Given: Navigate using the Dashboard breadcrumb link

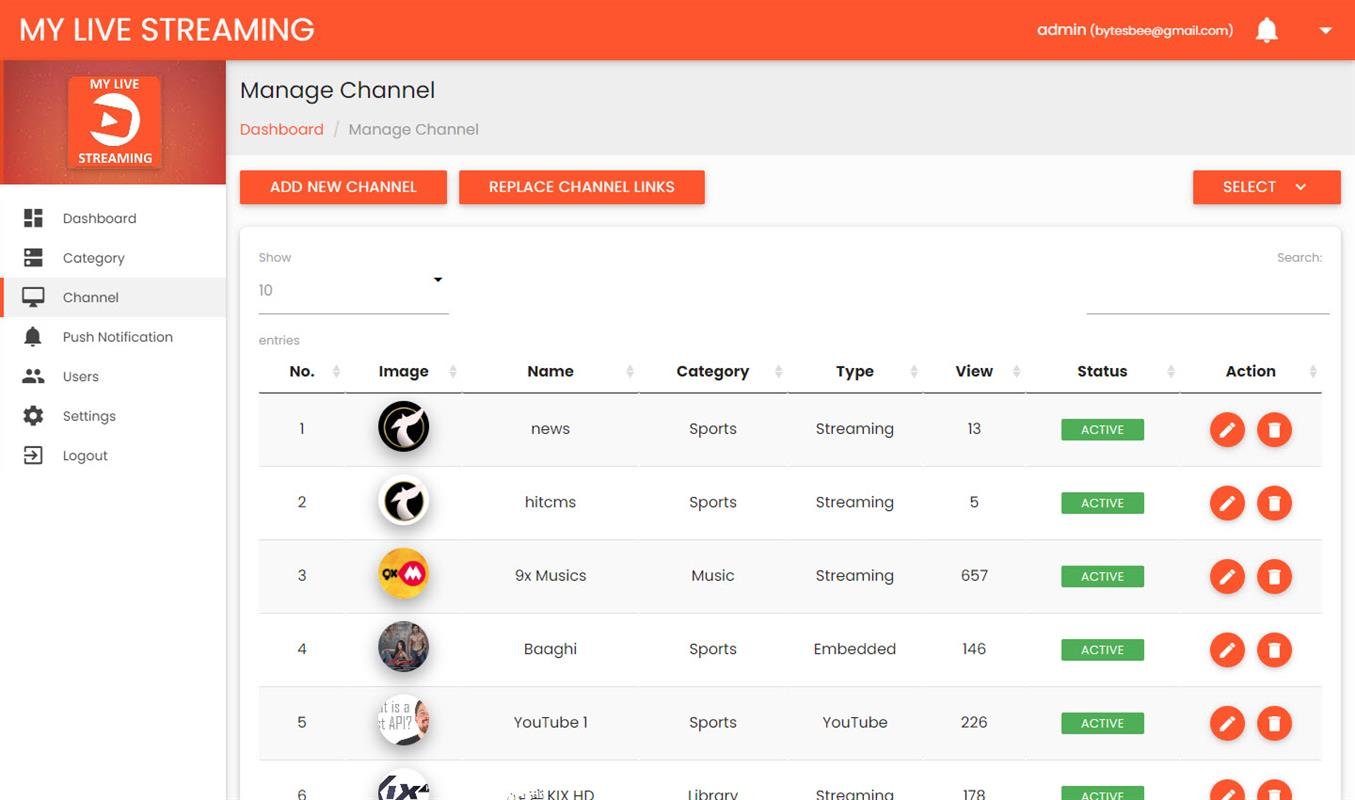Looking at the screenshot, I should tap(281, 128).
